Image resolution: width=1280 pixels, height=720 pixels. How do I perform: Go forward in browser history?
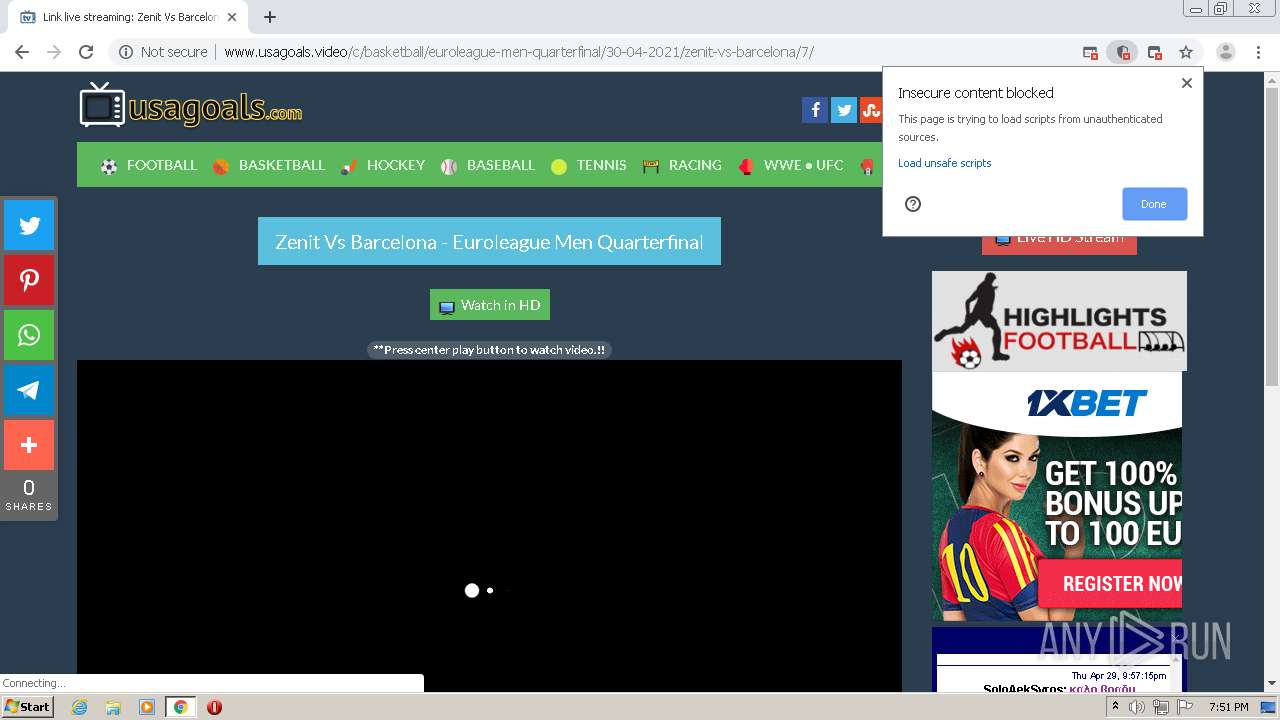tap(54, 52)
